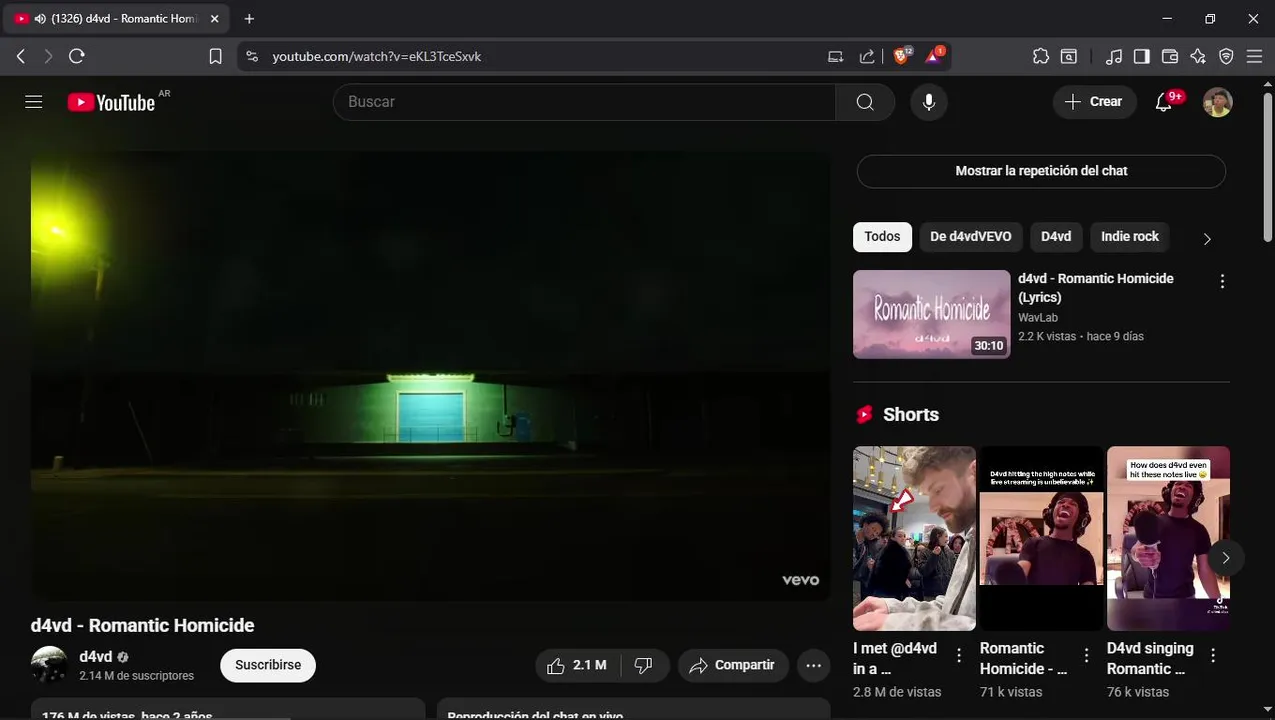Open Brave Shields lion icon

902,56
